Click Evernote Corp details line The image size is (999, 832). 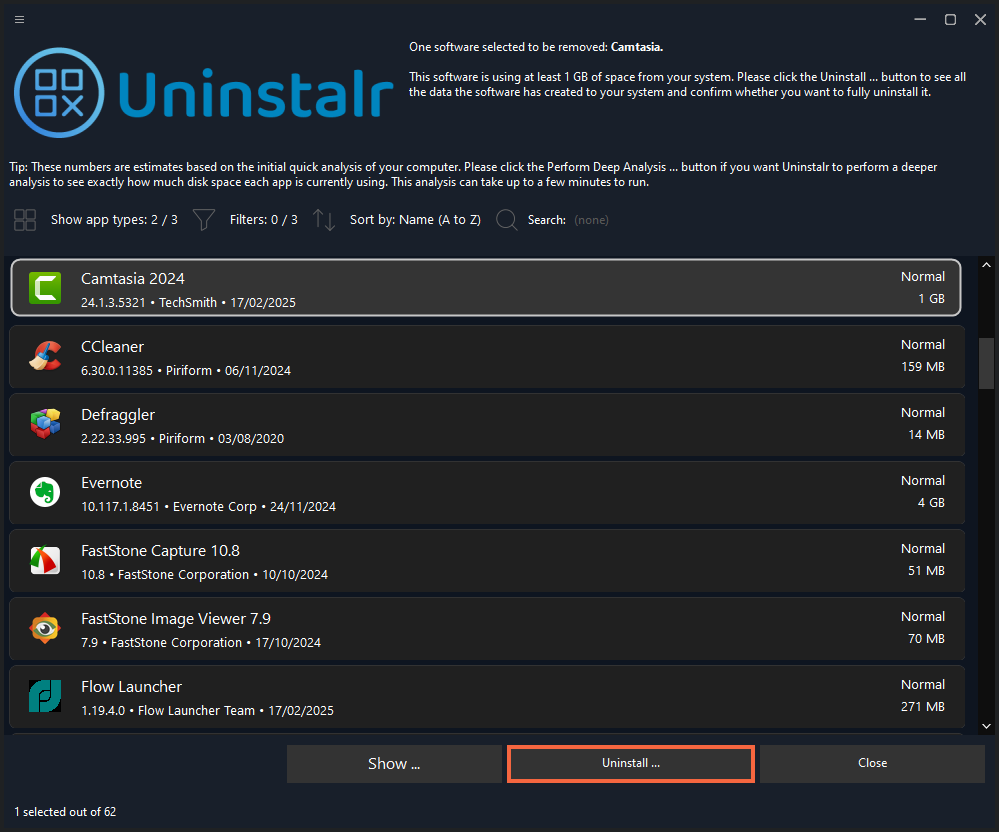208,506
